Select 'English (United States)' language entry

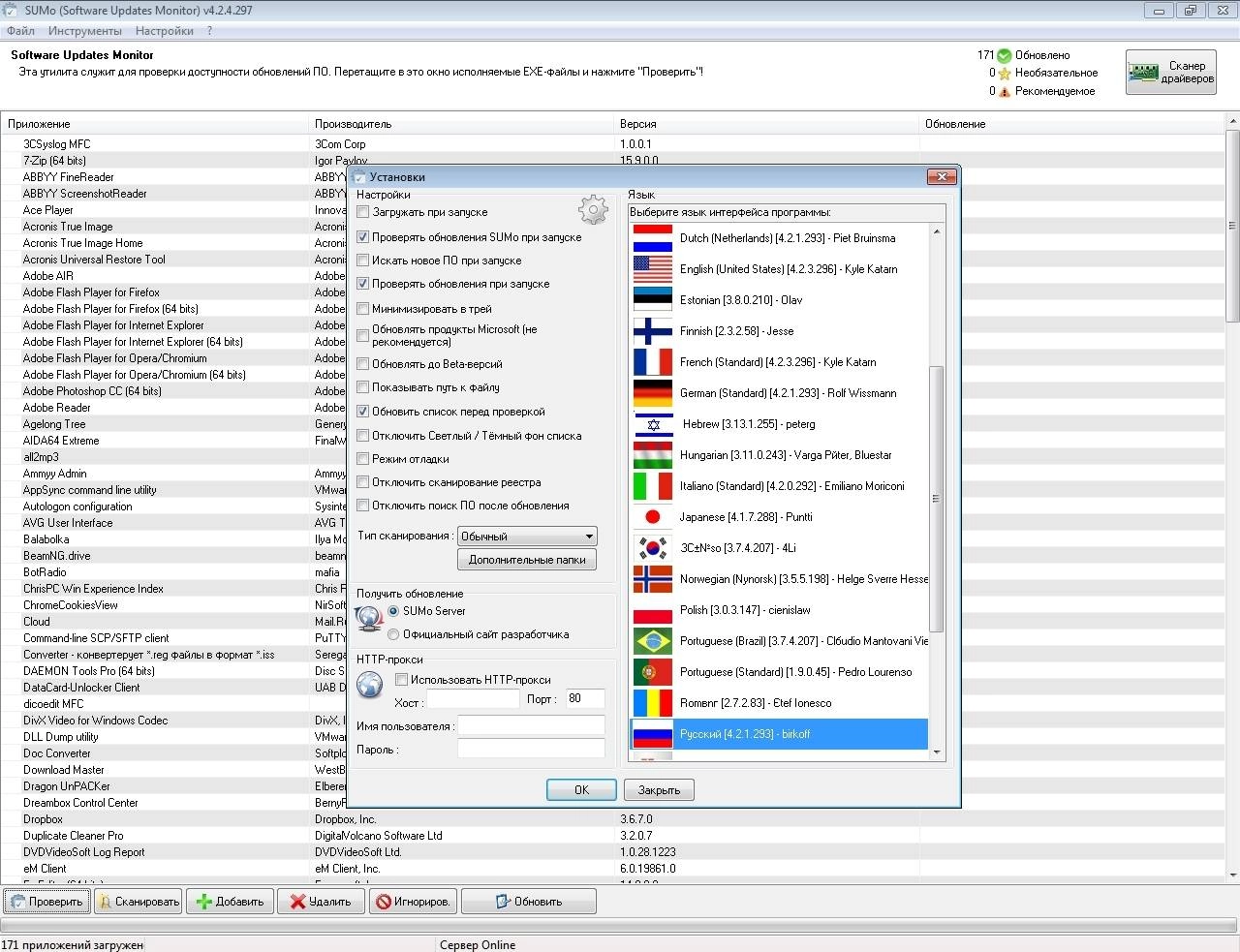pos(779,269)
